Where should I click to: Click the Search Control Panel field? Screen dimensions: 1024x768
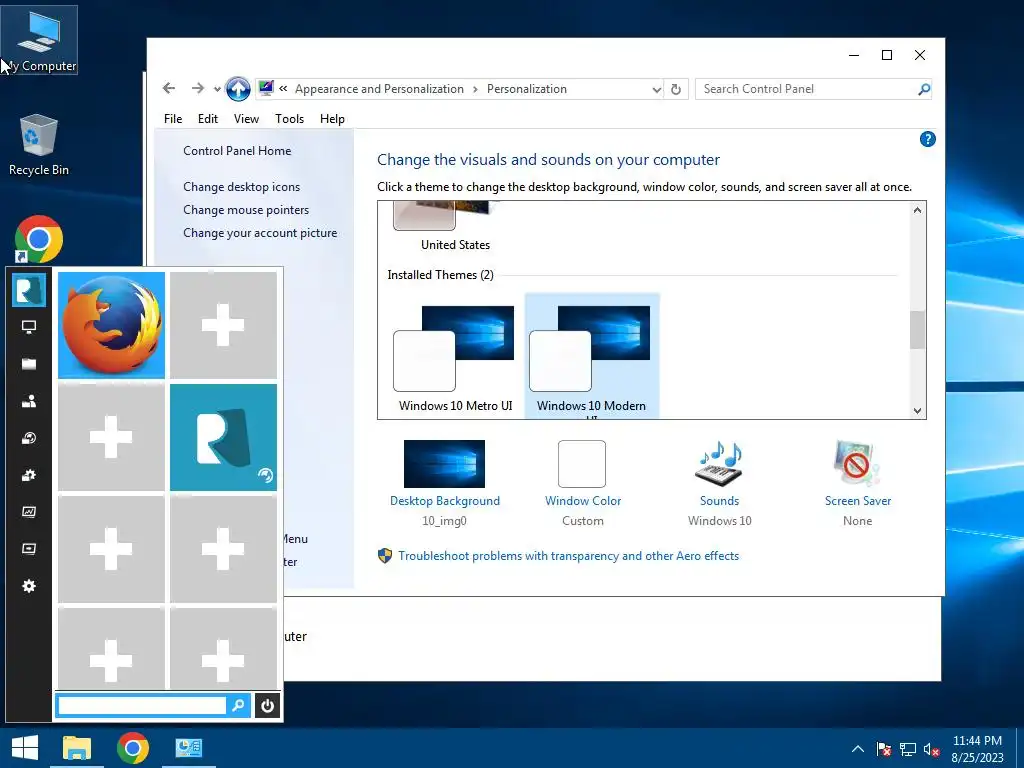[x=805, y=89]
